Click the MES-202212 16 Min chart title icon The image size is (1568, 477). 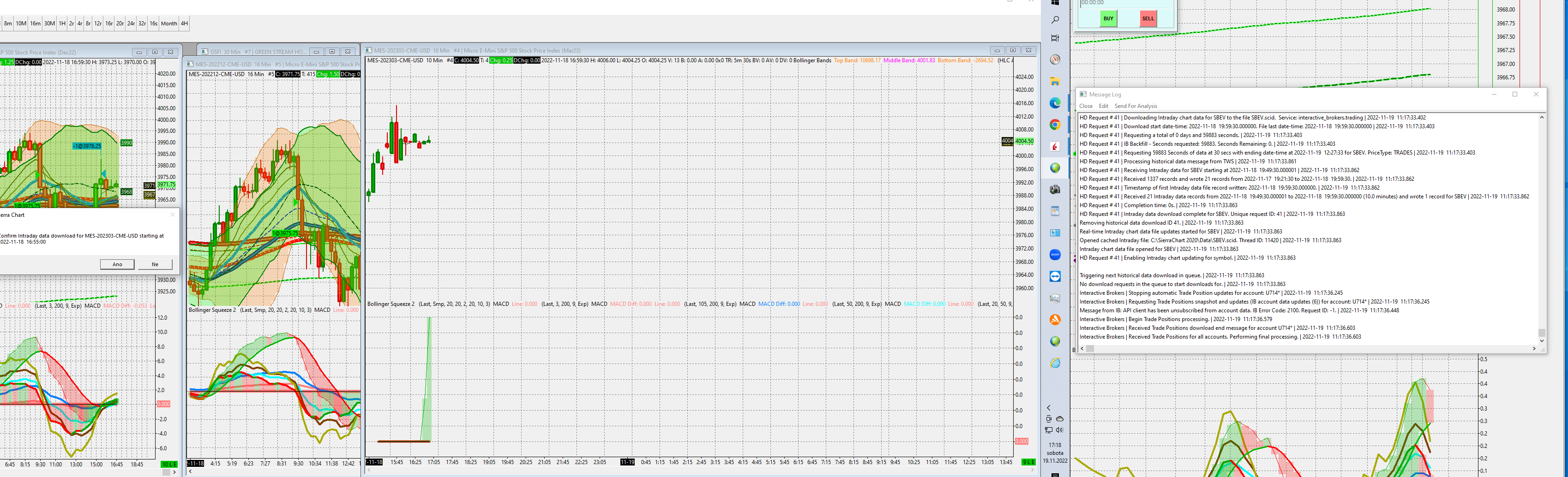pyautogui.click(x=191, y=64)
